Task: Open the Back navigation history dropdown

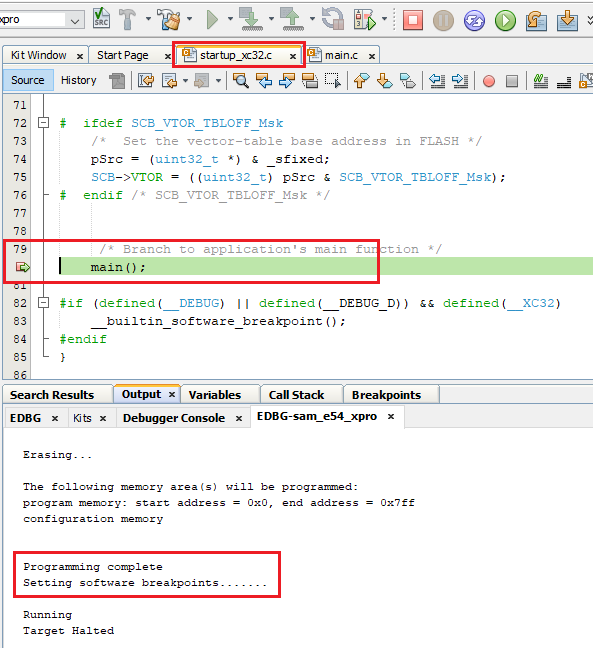Action: click(185, 81)
